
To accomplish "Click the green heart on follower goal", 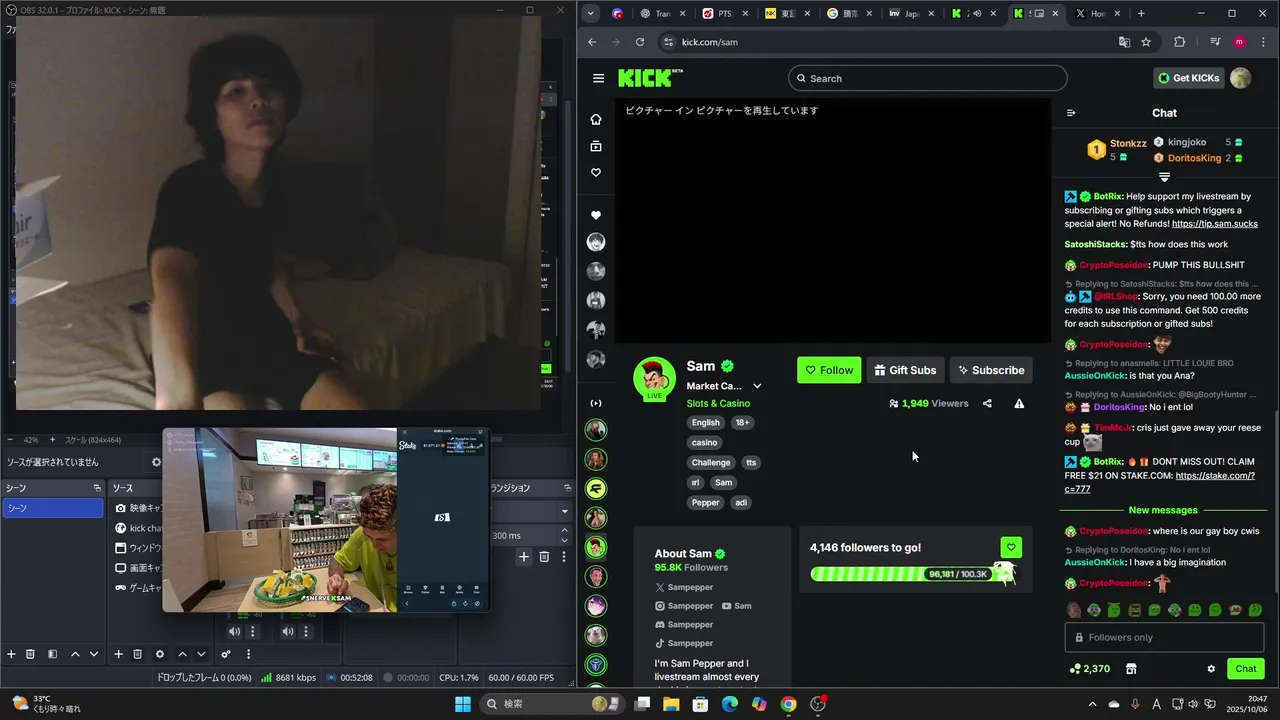I will pos(1011,547).
